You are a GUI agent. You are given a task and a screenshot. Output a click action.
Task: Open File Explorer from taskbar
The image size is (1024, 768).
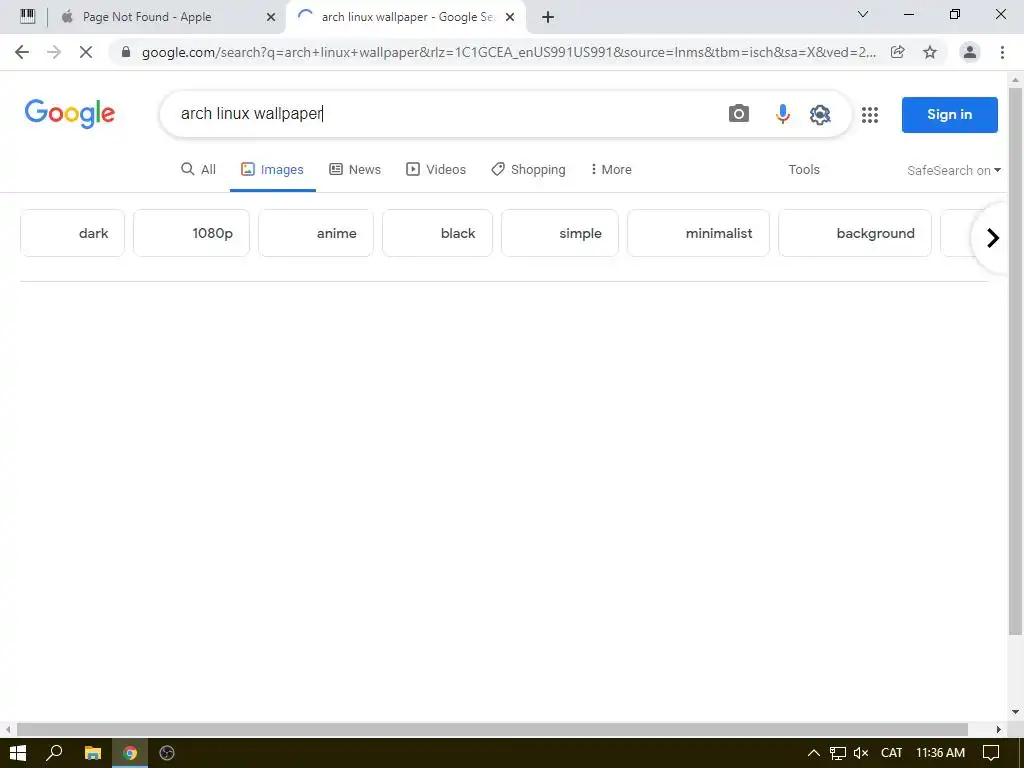pos(93,753)
